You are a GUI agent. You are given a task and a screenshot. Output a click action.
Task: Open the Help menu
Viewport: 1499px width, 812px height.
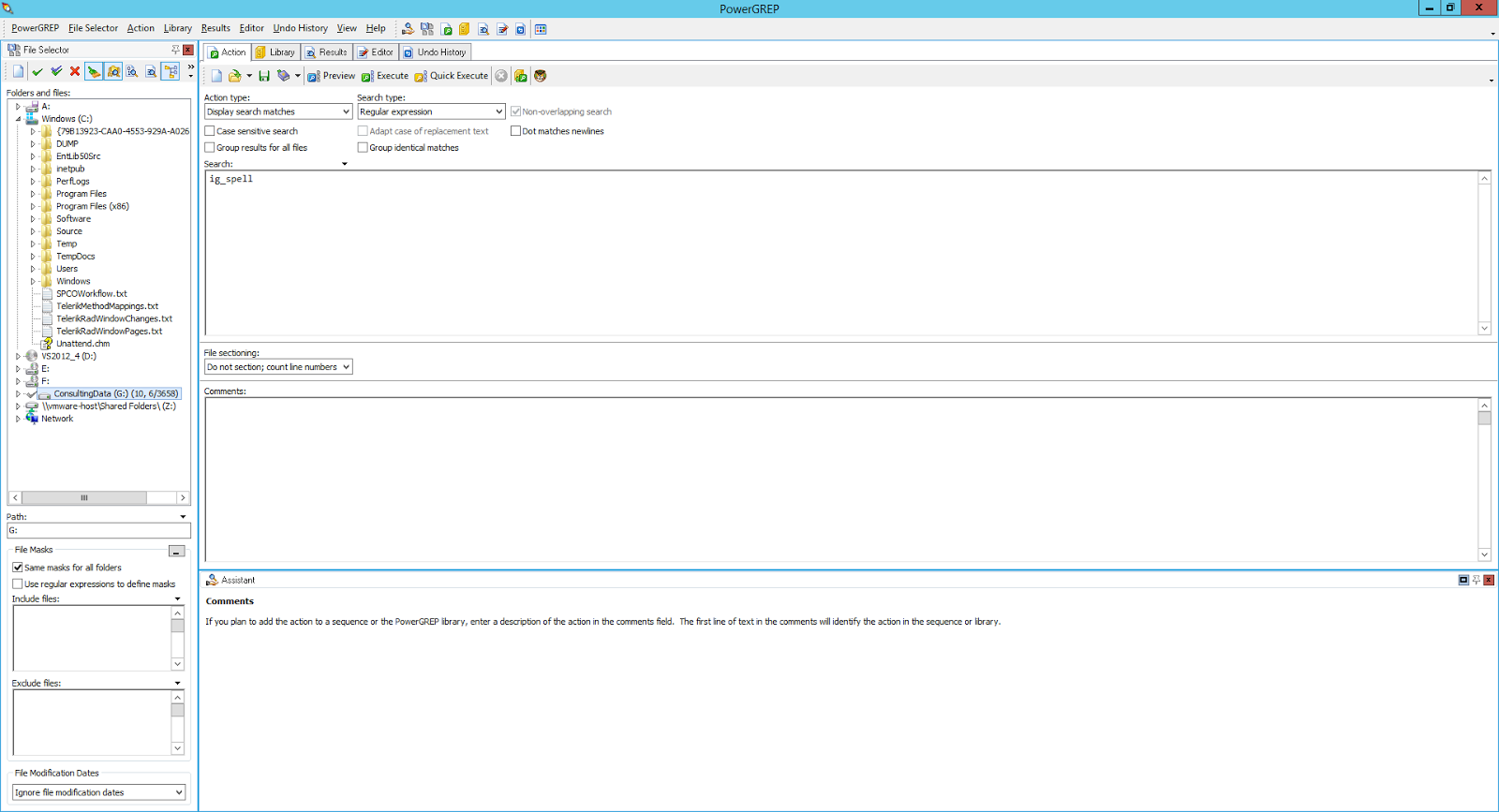[376, 28]
